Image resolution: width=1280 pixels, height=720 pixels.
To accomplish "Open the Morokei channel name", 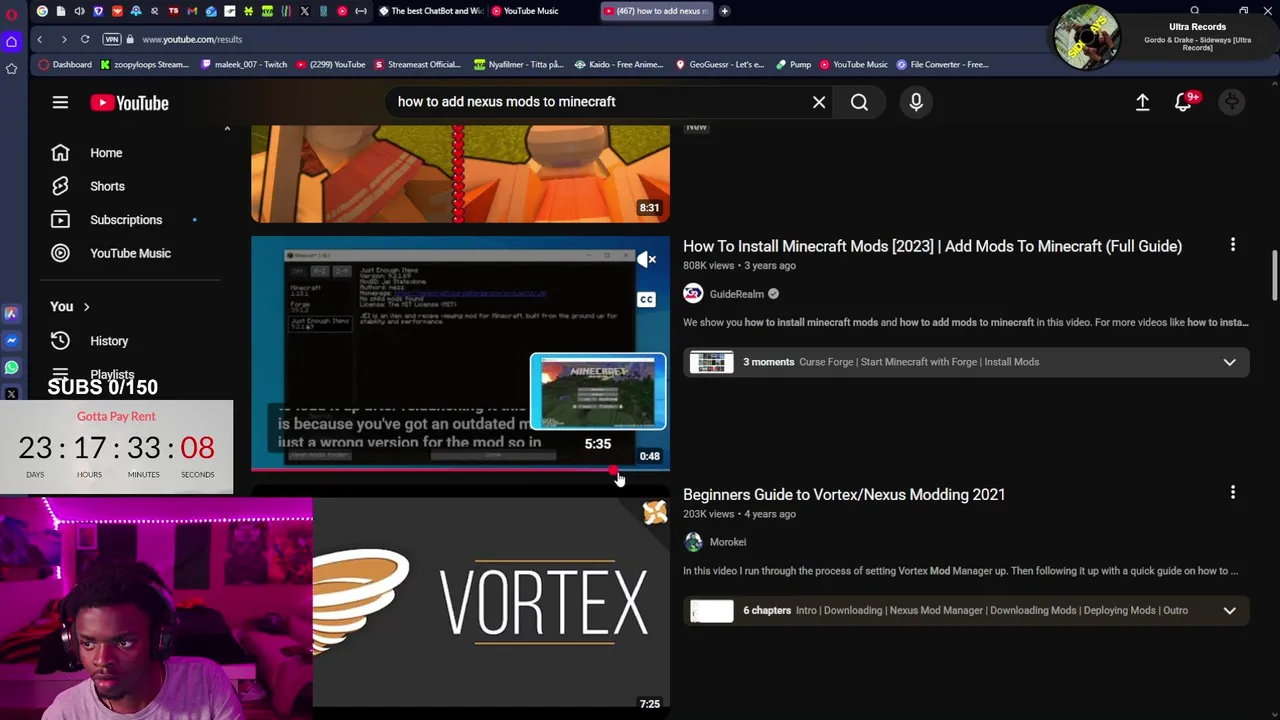I will click(x=727, y=542).
